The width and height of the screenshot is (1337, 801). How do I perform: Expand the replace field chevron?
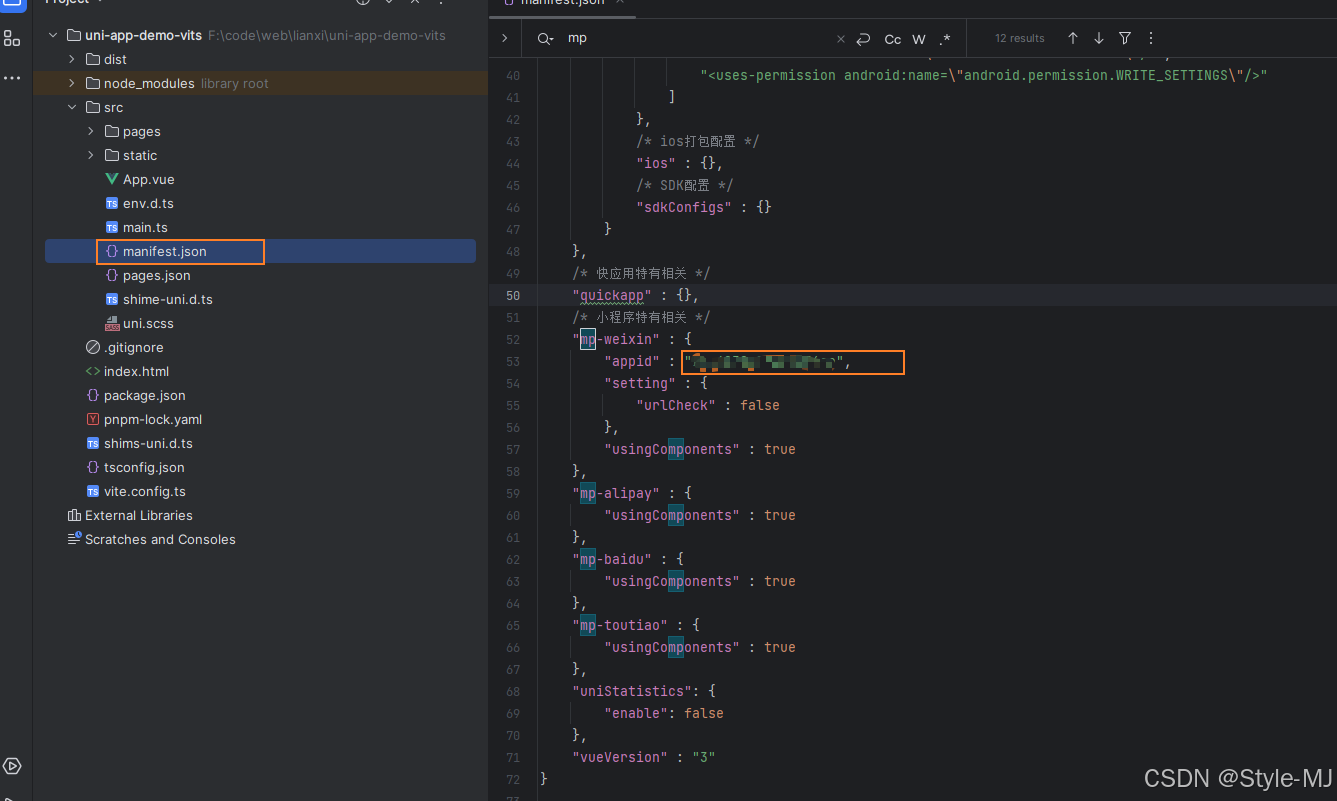coord(504,38)
